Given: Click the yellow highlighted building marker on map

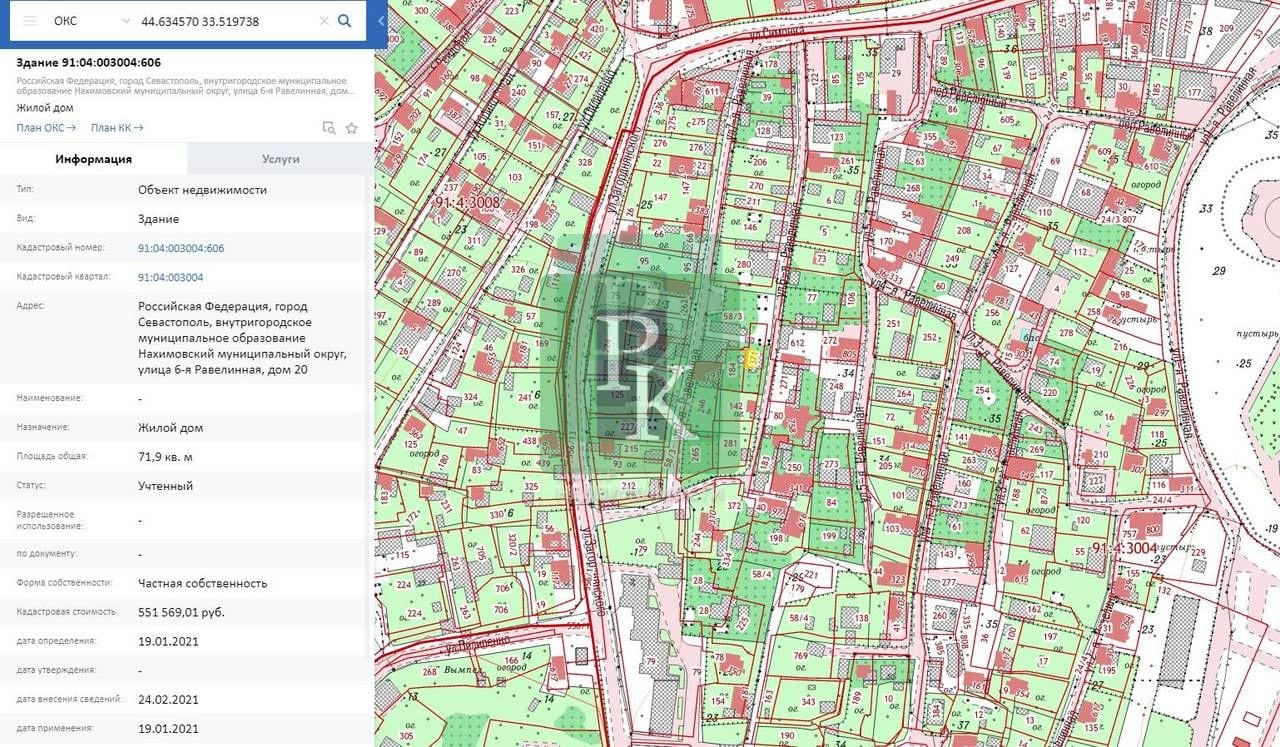Looking at the screenshot, I should [751, 358].
